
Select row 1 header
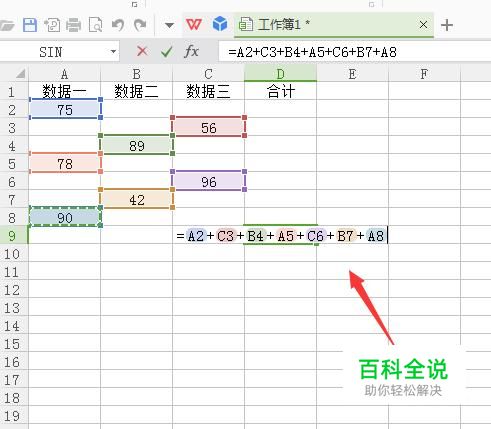(x=13, y=91)
